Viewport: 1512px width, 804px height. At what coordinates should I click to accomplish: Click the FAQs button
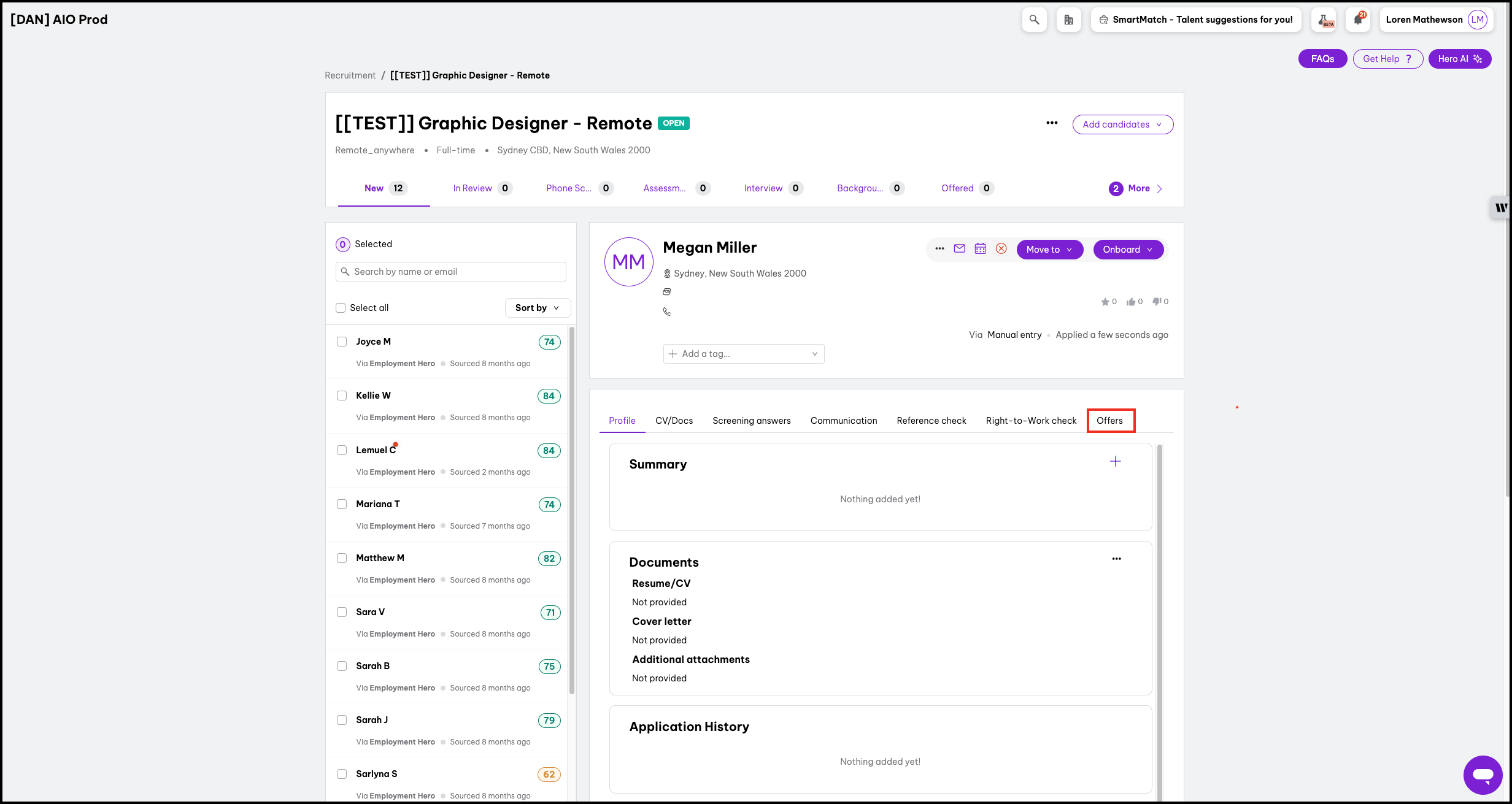(x=1322, y=59)
